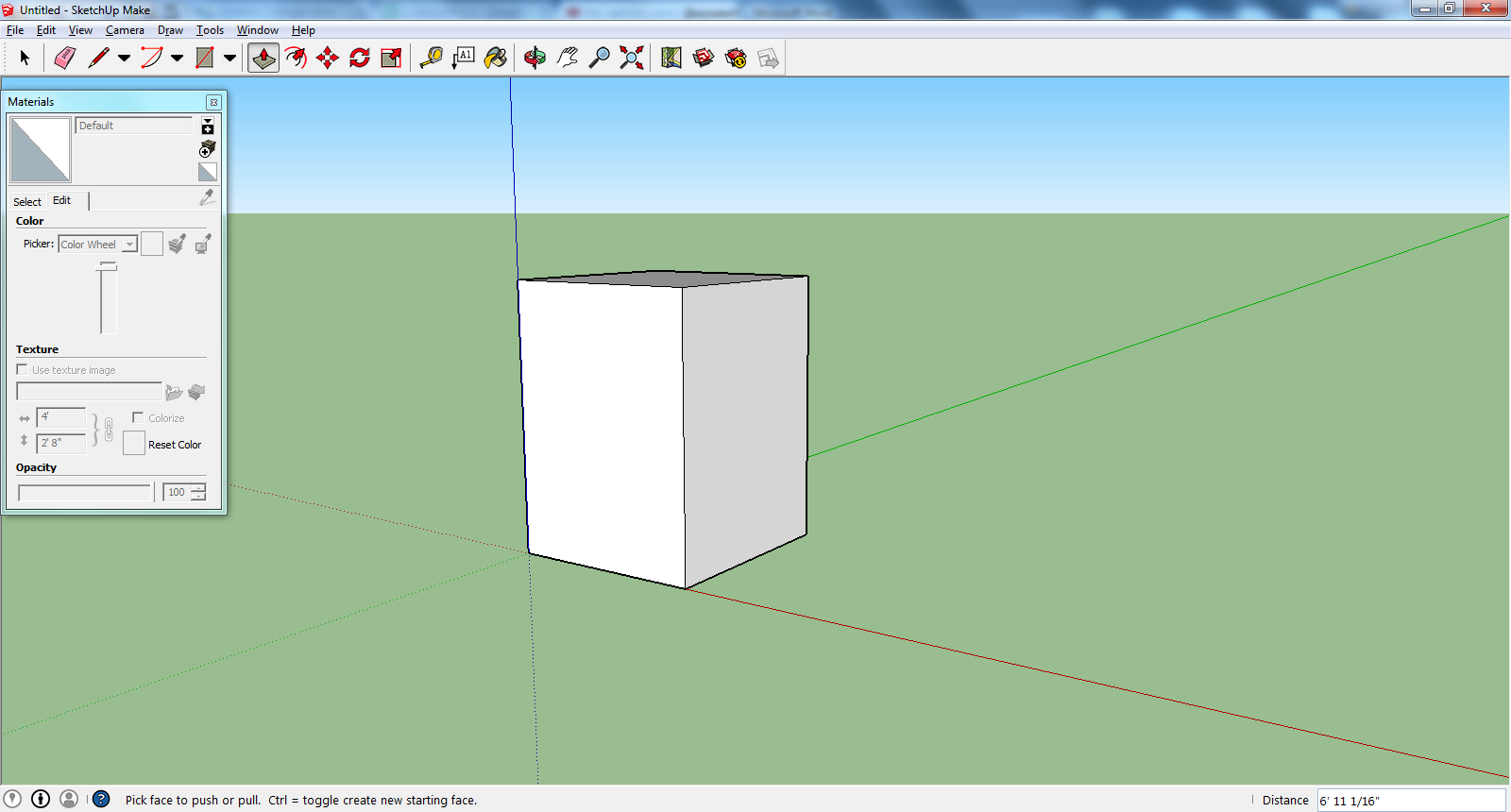Activate the Scale tool
1511x812 pixels.
click(x=391, y=58)
